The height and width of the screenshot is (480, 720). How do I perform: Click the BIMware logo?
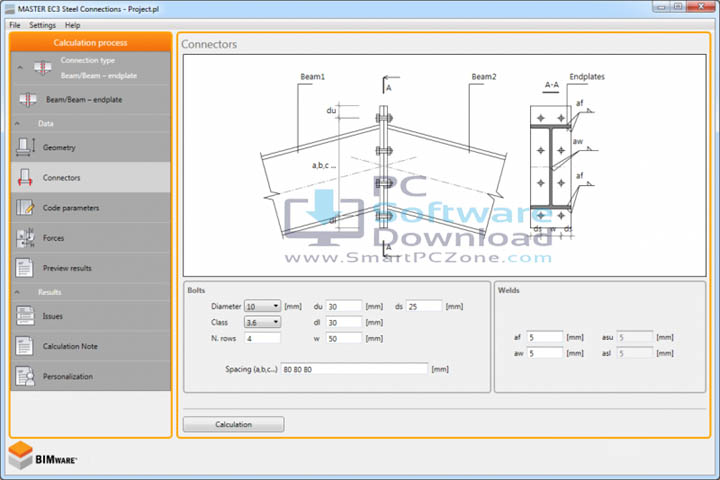[43, 456]
